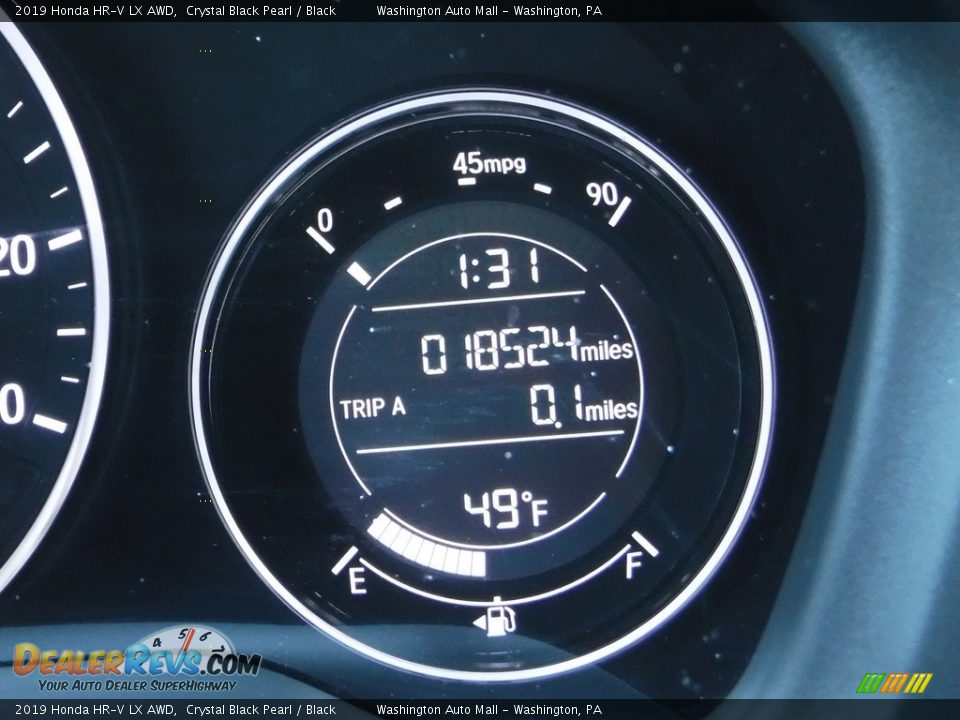Click the 90 mark on mpg gauge
This screenshot has width=960, height=720.
pos(602,194)
